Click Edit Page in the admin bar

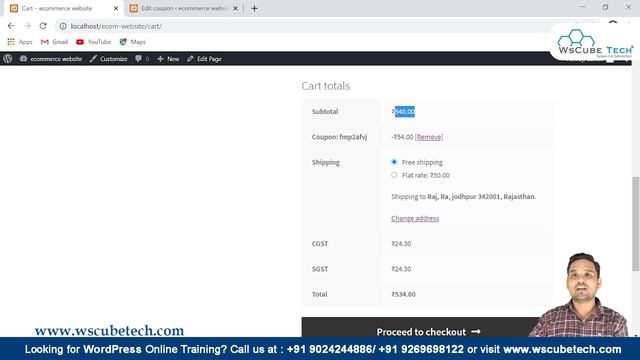point(204,59)
